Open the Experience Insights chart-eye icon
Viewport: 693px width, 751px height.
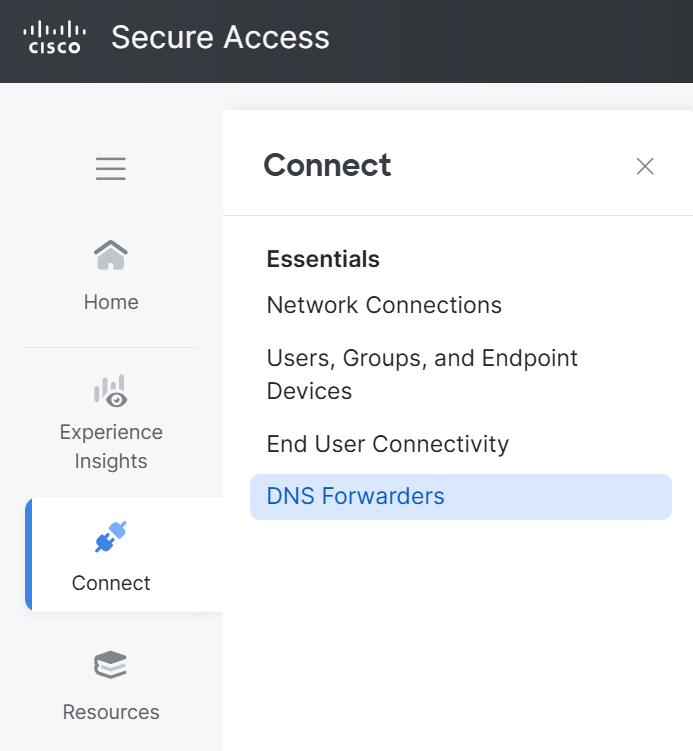(111, 391)
